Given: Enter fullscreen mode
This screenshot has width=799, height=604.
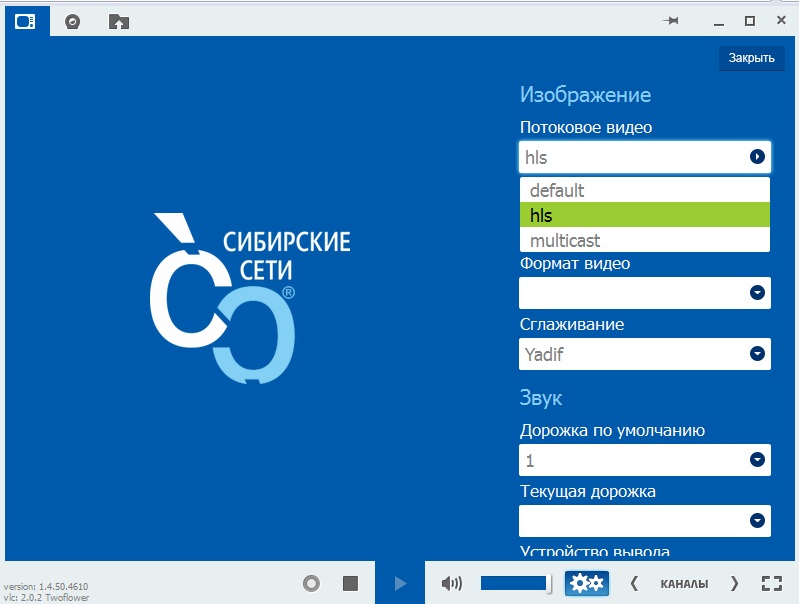Looking at the screenshot, I should [x=771, y=583].
